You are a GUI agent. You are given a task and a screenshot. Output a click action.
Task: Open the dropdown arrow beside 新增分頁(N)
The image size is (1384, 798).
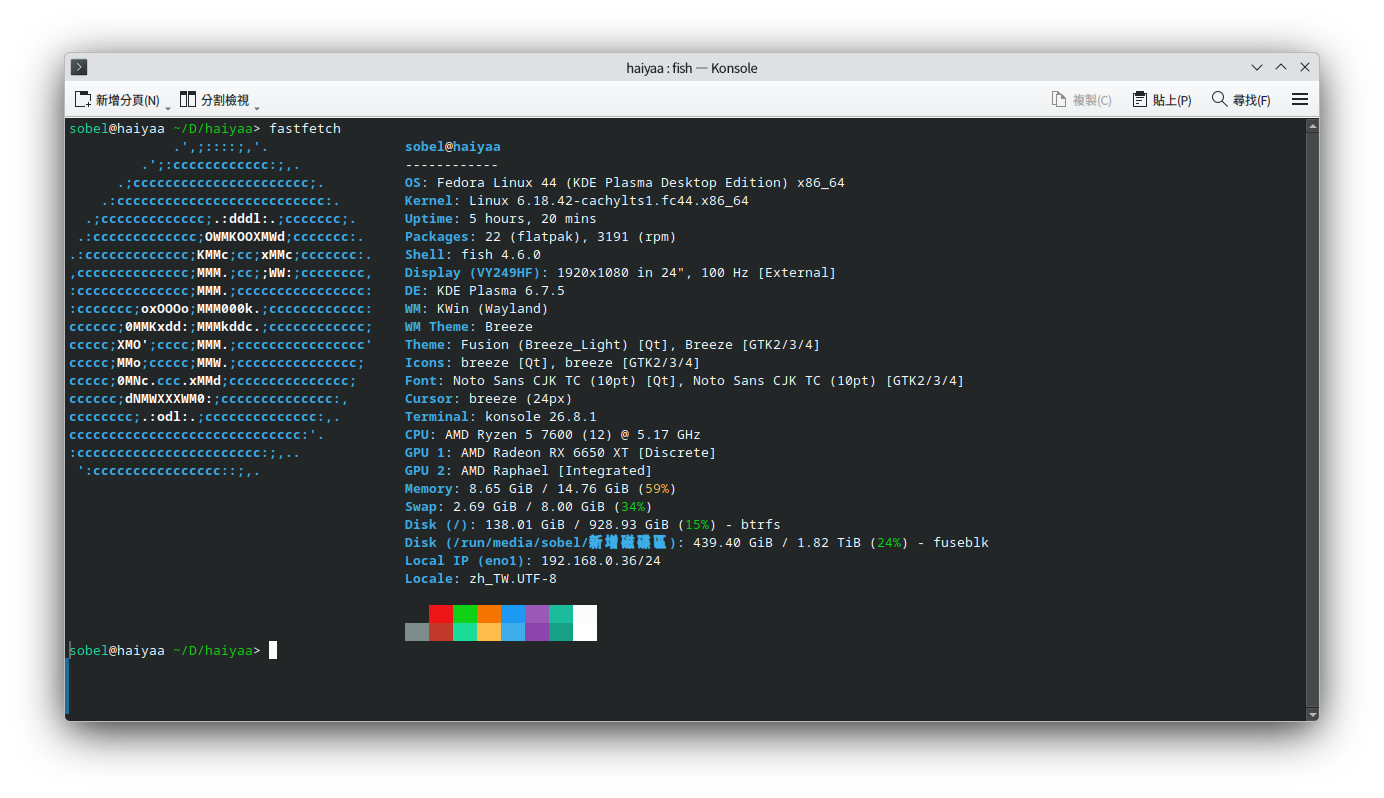(168, 107)
